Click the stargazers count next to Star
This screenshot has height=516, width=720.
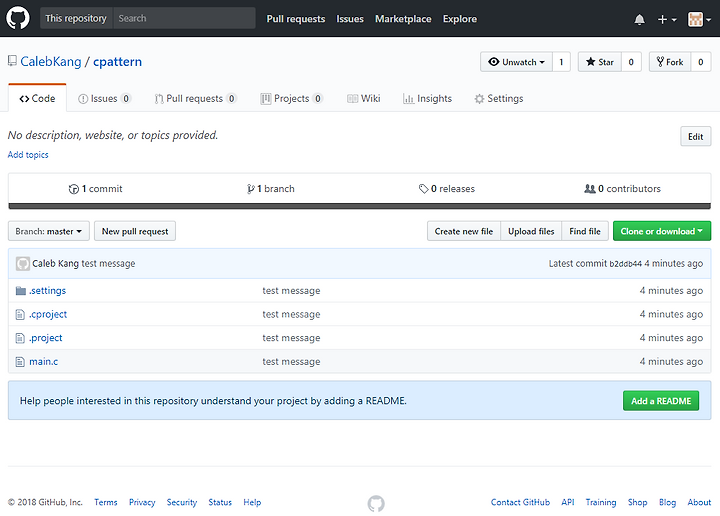[631, 62]
